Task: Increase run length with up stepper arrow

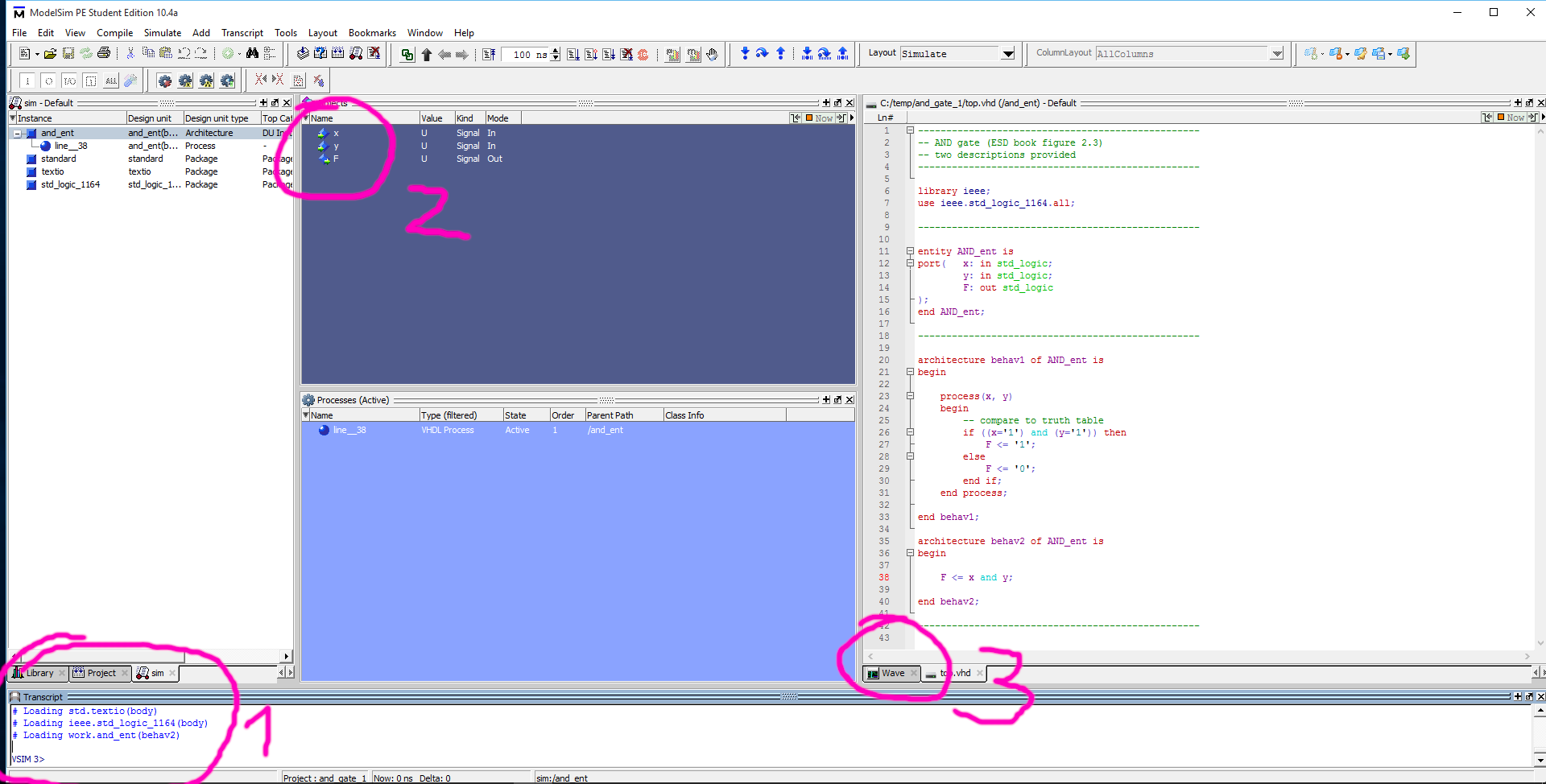Action: tap(556, 51)
